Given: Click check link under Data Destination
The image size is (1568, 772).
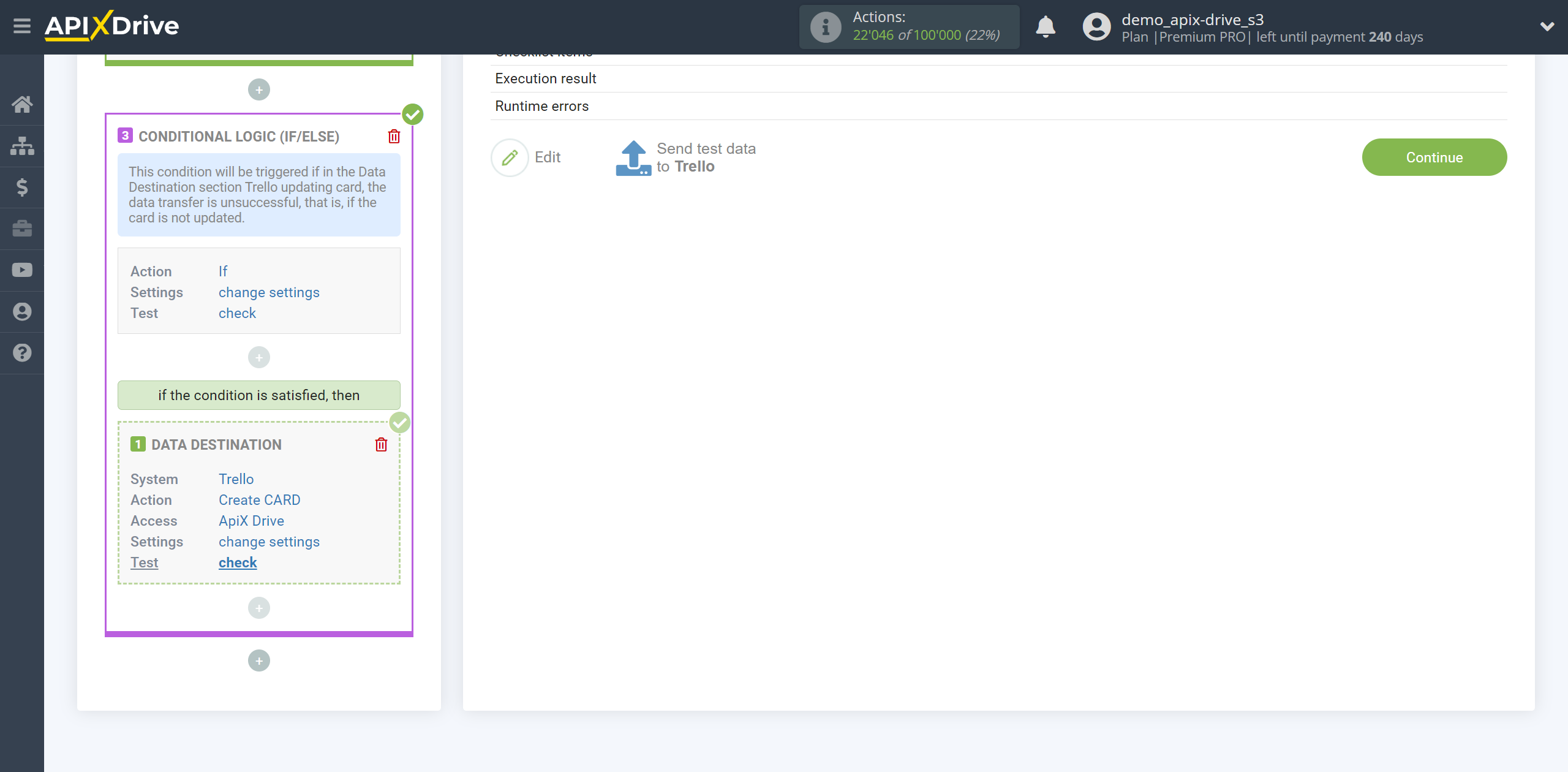Looking at the screenshot, I should [x=238, y=562].
